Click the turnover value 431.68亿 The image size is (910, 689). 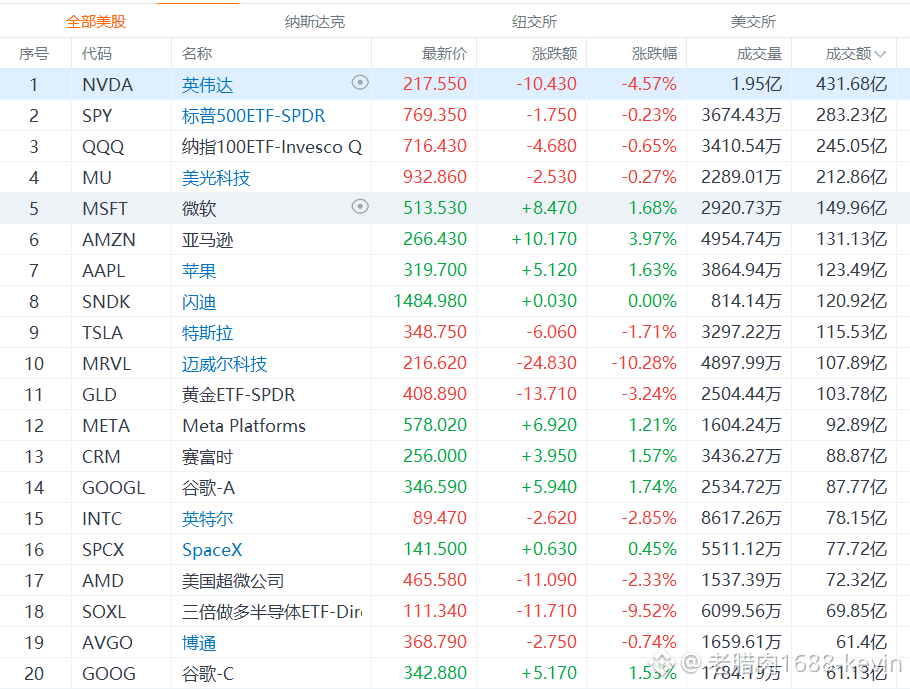(x=851, y=84)
